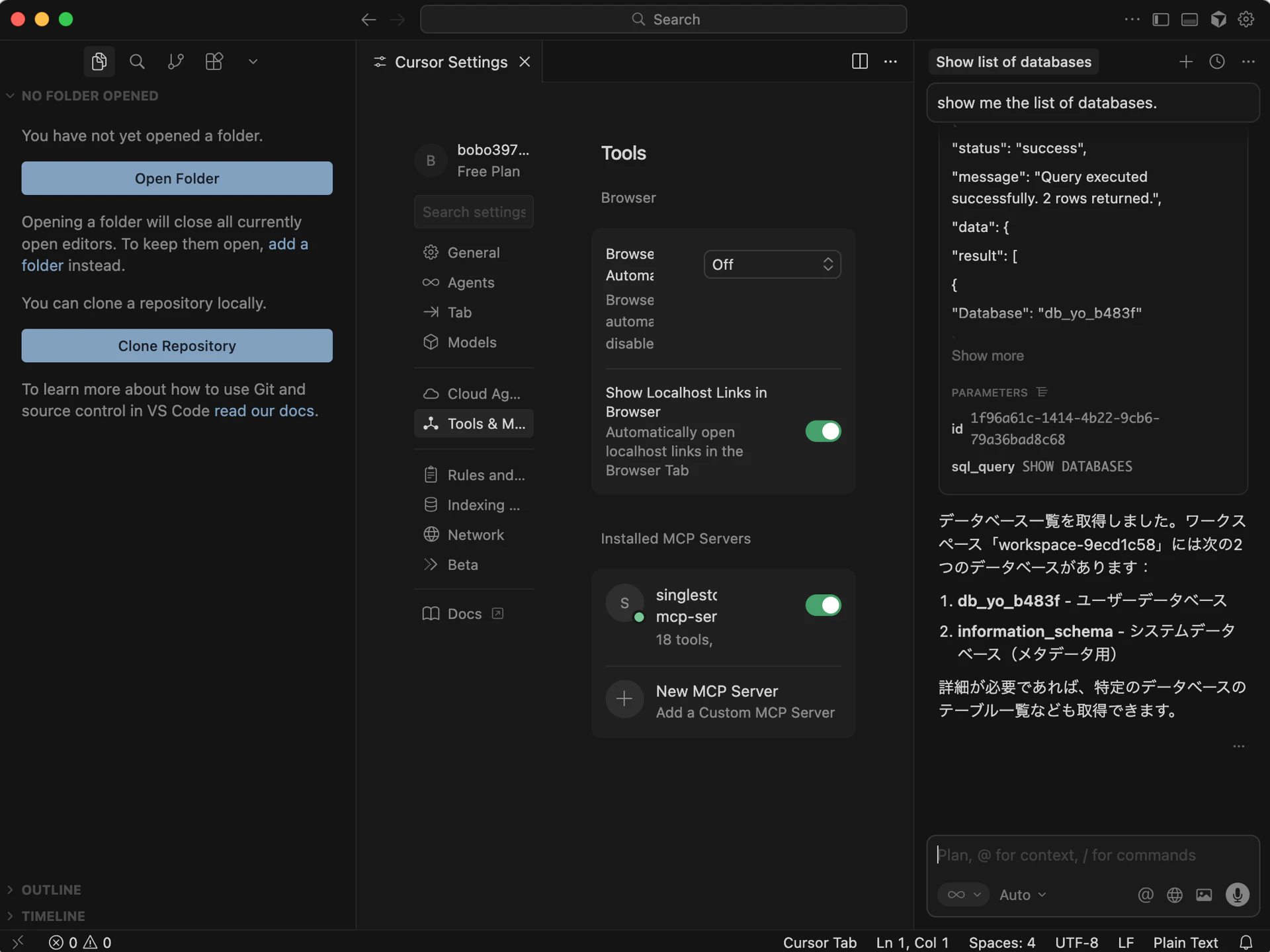
Task: Open the Extensions view icon
Action: (214, 61)
